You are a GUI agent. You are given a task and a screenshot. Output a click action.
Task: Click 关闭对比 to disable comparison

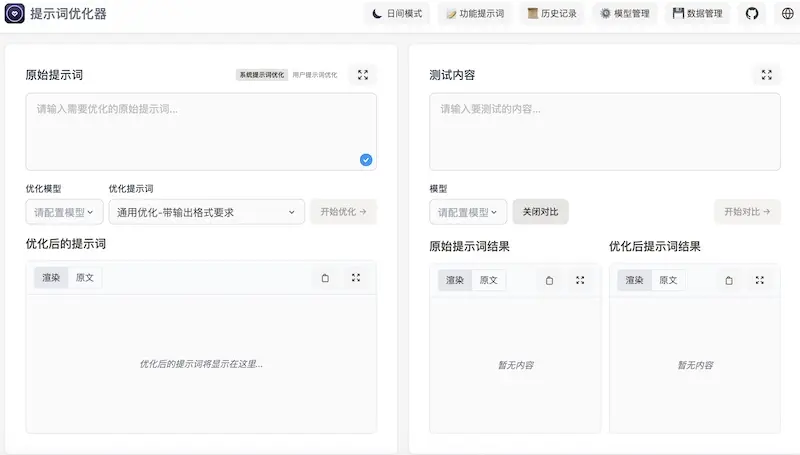[540, 212]
